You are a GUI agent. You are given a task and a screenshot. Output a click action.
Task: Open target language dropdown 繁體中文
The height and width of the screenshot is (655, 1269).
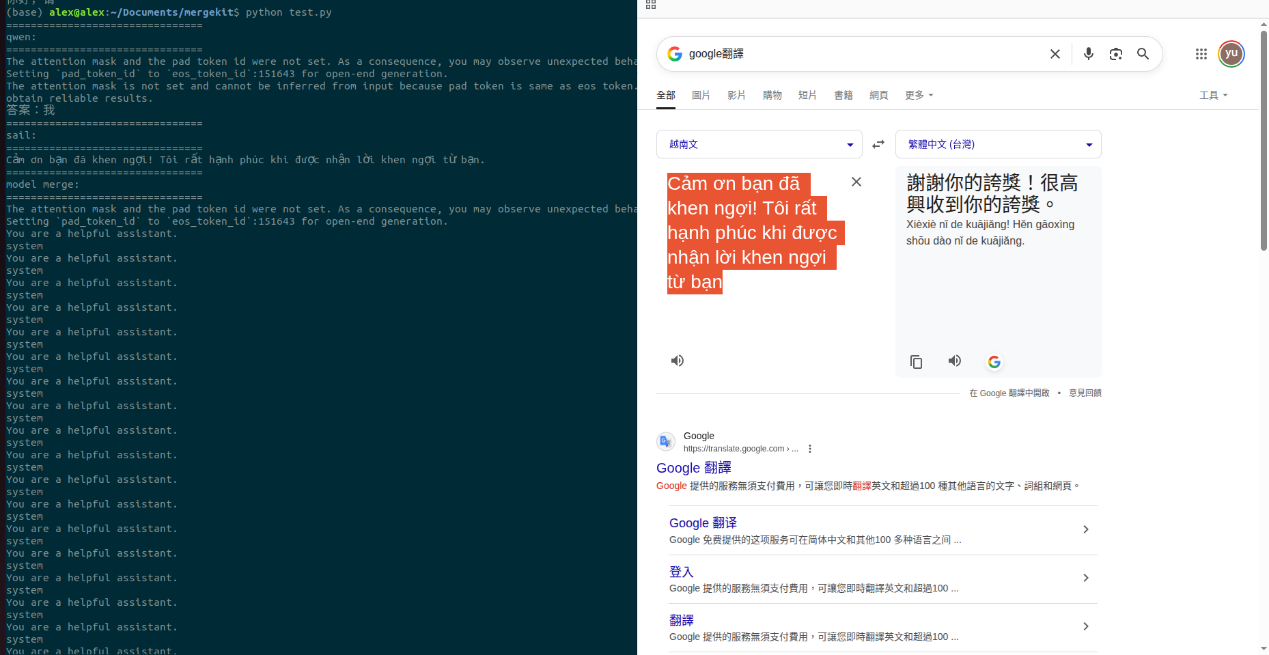pyautogui.click(x=998, y=144)
